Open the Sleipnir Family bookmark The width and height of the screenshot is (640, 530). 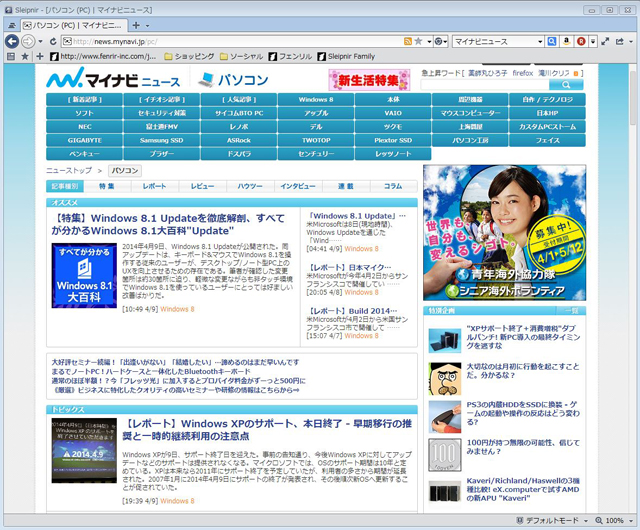coord(346,56)
